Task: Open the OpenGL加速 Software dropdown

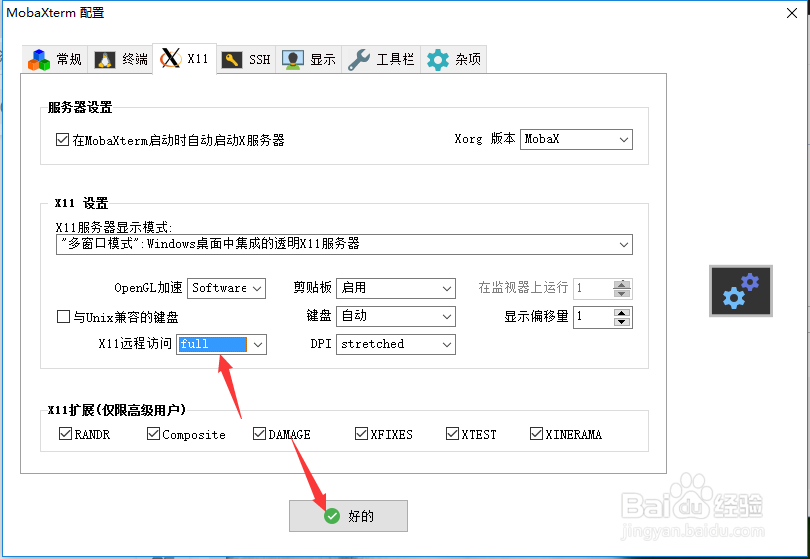Action: (x=226, y=288)
